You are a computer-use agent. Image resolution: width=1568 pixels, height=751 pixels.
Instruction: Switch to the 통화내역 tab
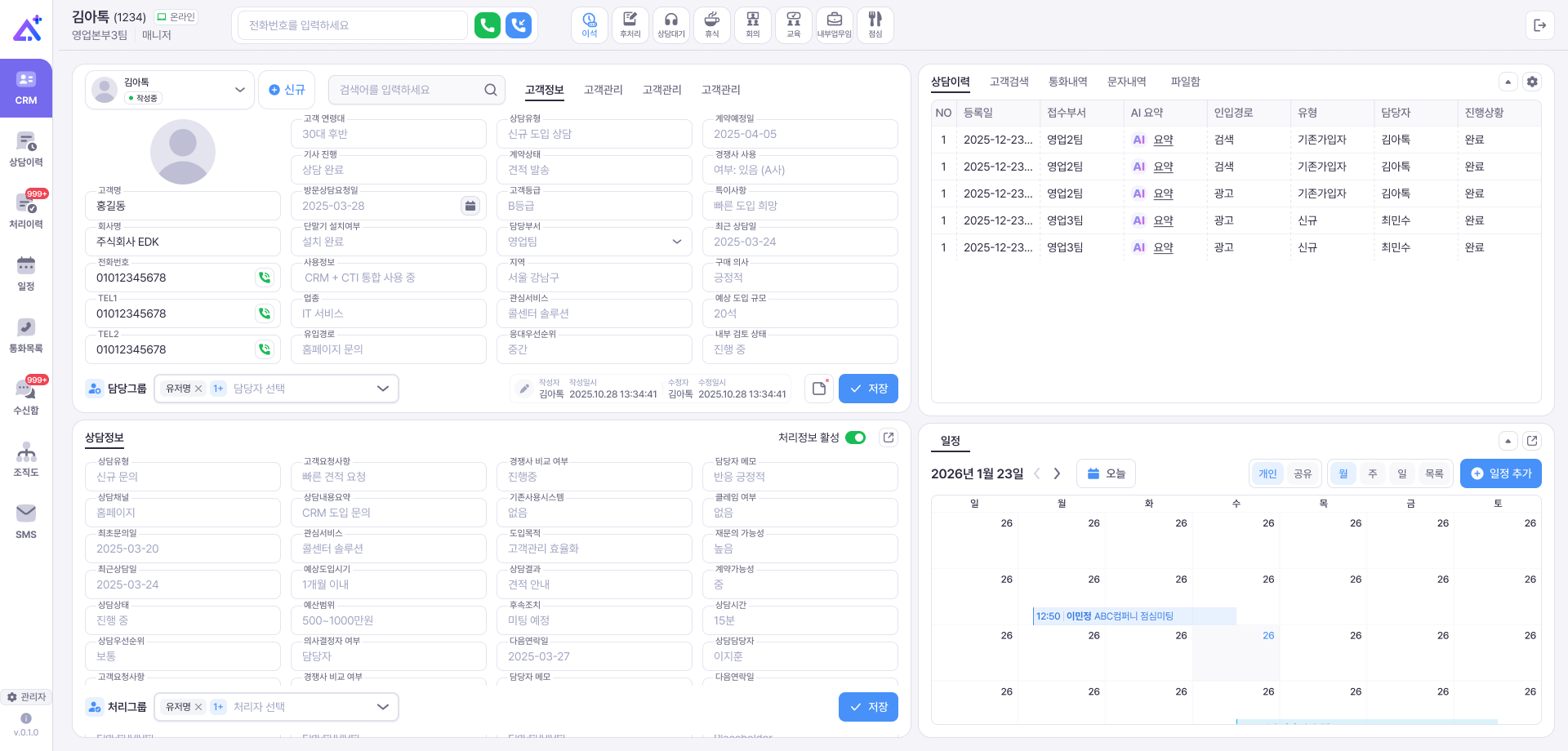(x=1067, y=82)
